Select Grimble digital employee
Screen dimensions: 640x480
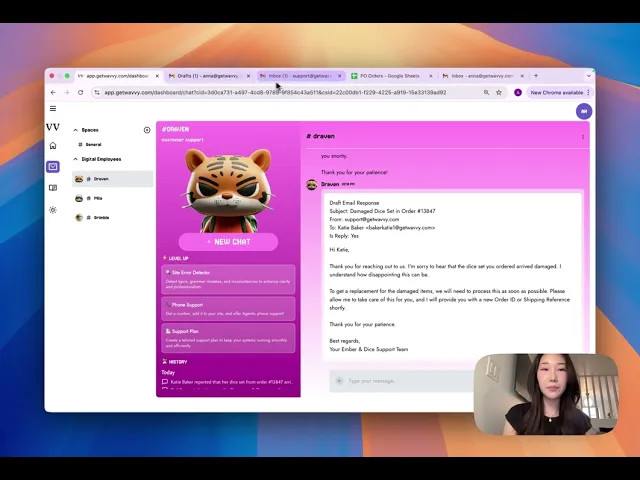[x=113, y=218]
